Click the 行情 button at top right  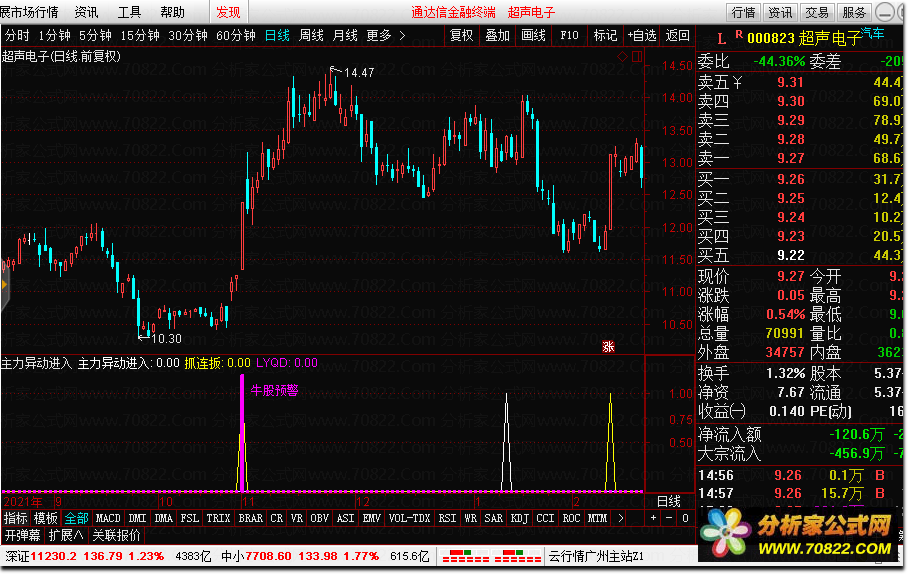(x=744, y=12)
